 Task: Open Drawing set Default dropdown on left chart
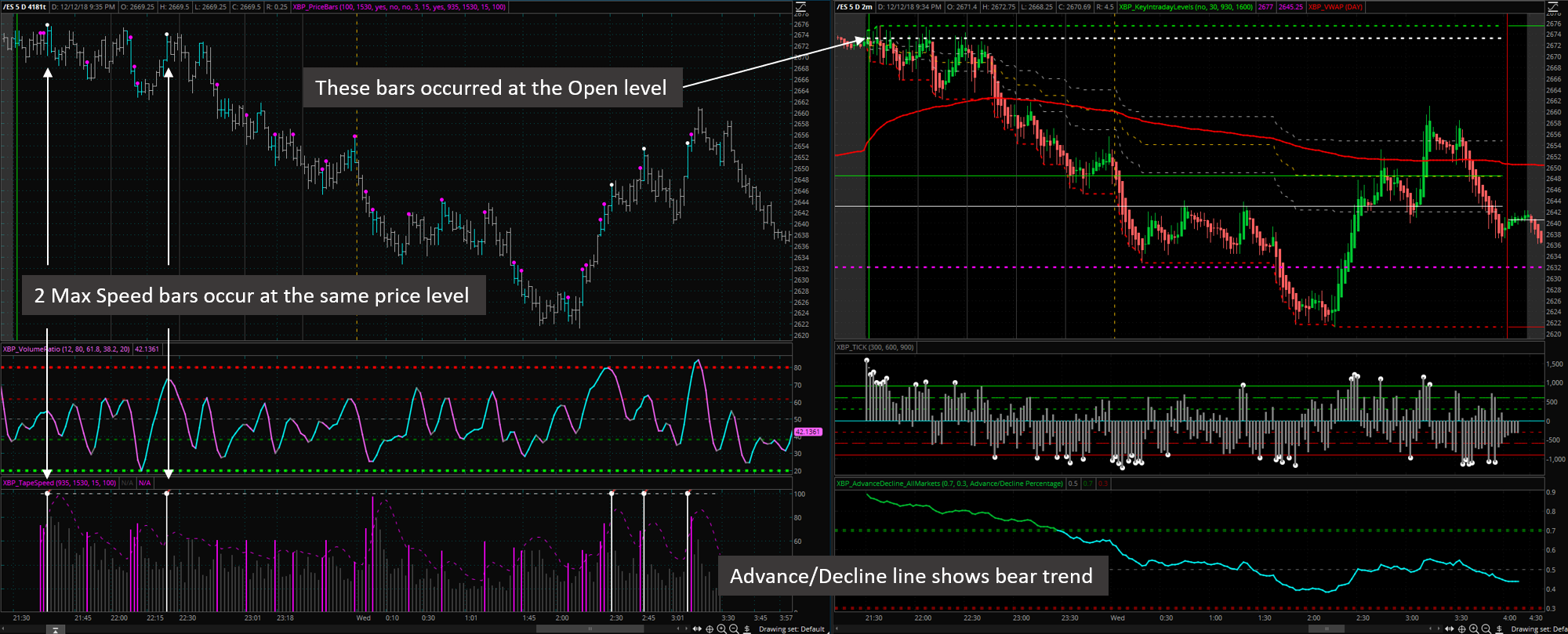click(x=792, y=629)
